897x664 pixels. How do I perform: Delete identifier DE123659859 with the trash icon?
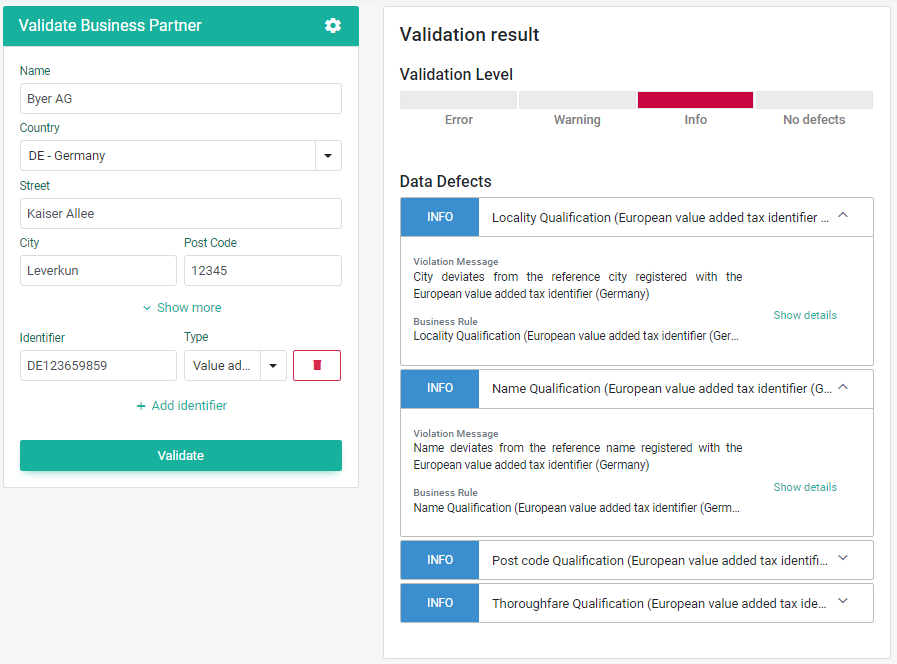click(316, 365)
